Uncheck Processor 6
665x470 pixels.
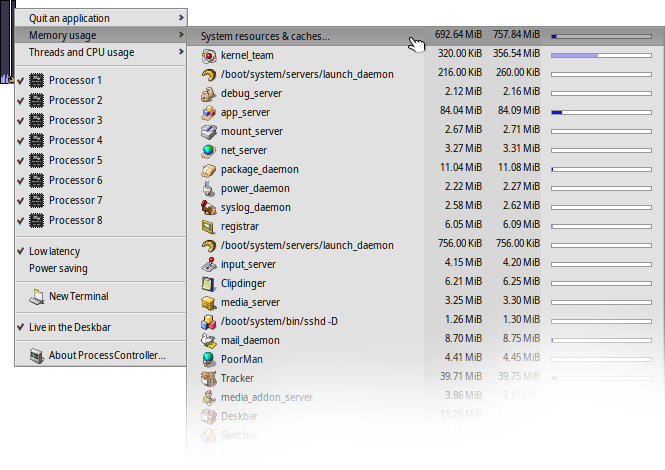21,181
